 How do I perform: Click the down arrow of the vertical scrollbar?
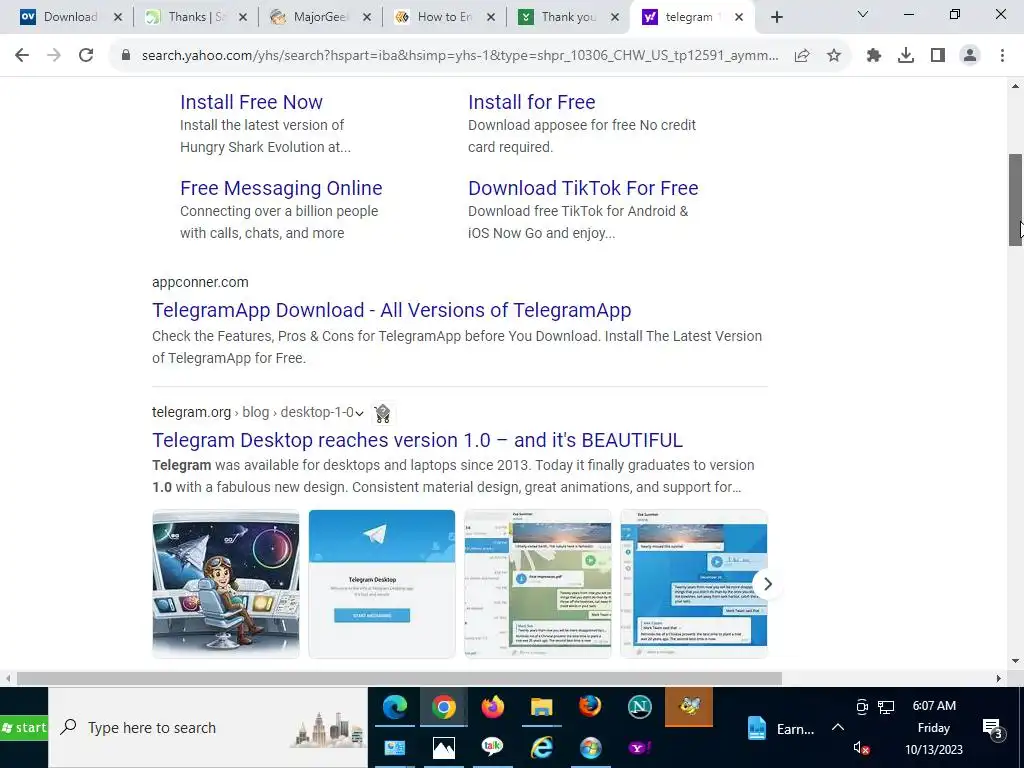(x=1015, y=660)
